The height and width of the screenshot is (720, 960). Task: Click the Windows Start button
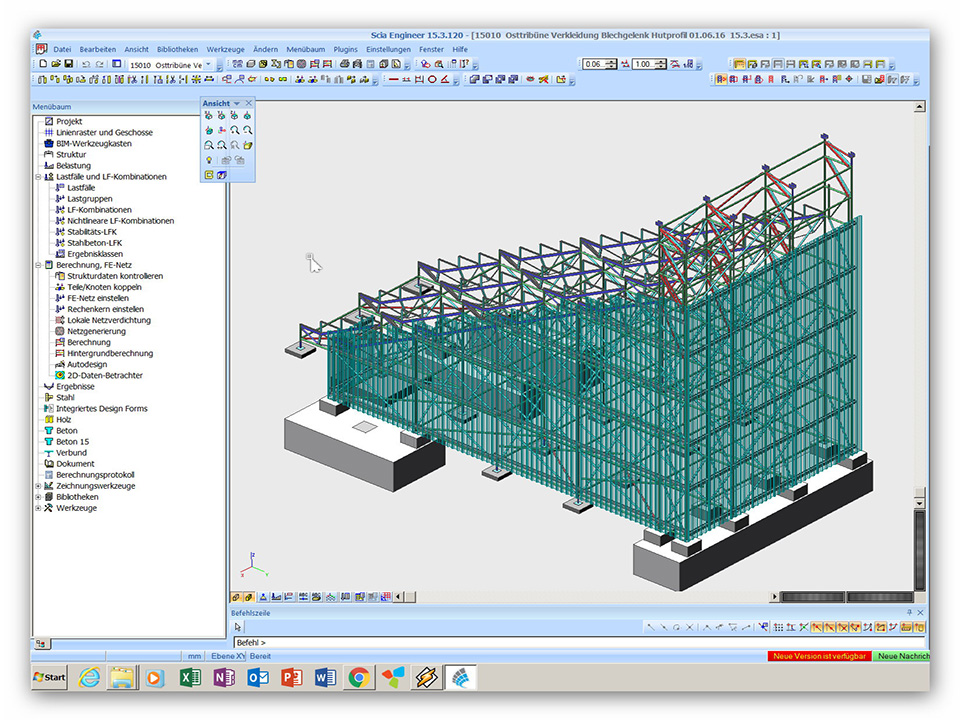pyautogui.click(x=49, y=677)
